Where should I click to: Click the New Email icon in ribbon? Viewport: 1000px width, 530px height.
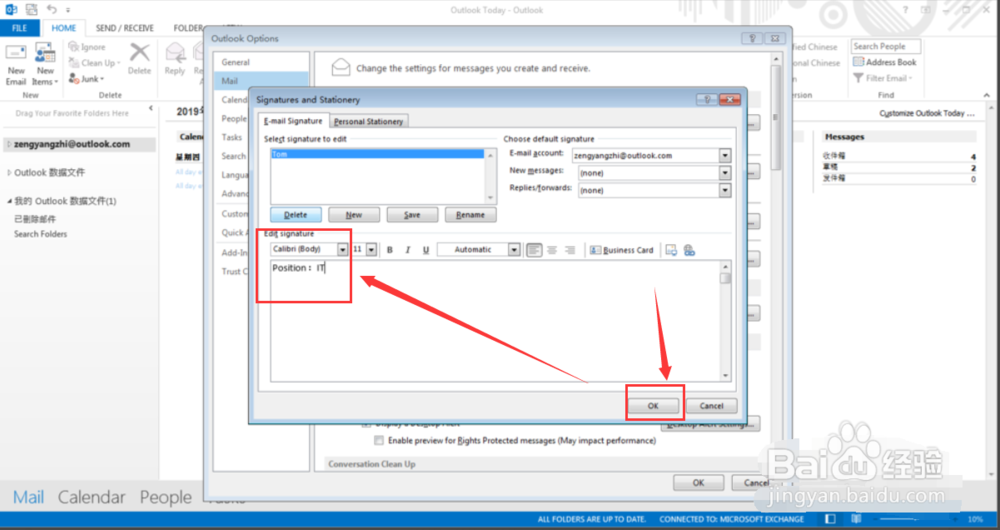[16, 64]
